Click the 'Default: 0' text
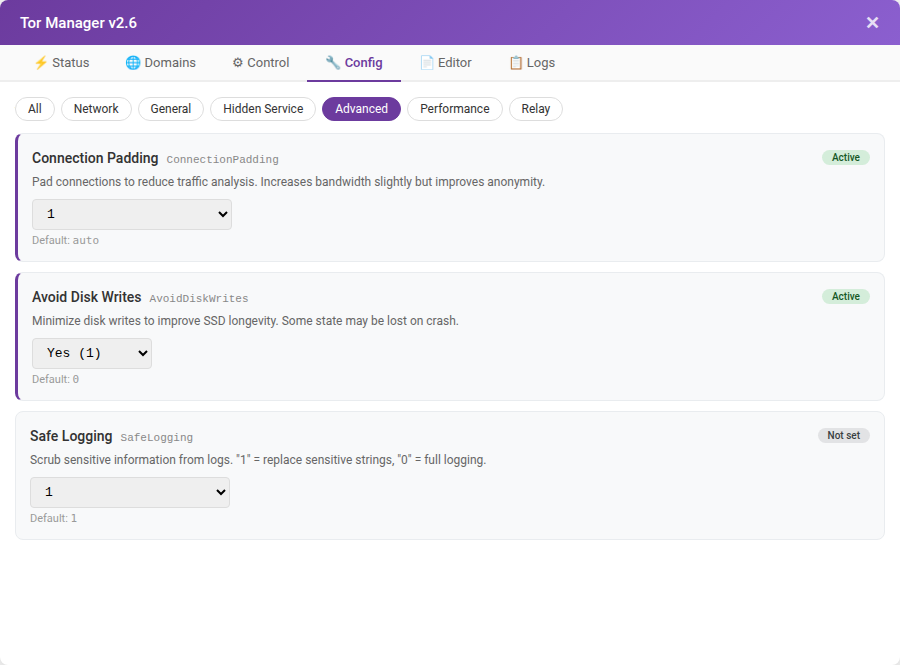This screenshot has height=665, width=900. [56, 379]
